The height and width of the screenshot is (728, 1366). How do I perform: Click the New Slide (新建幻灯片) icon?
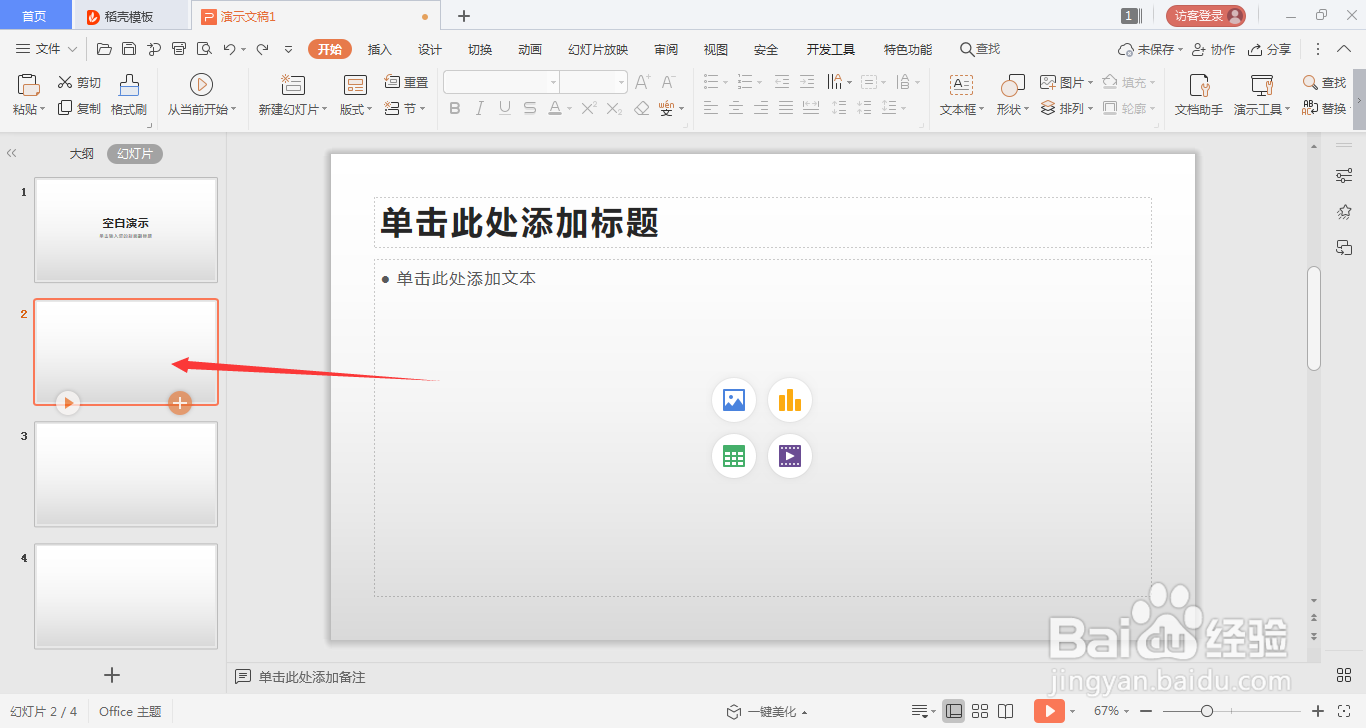[x=292, y=85]
